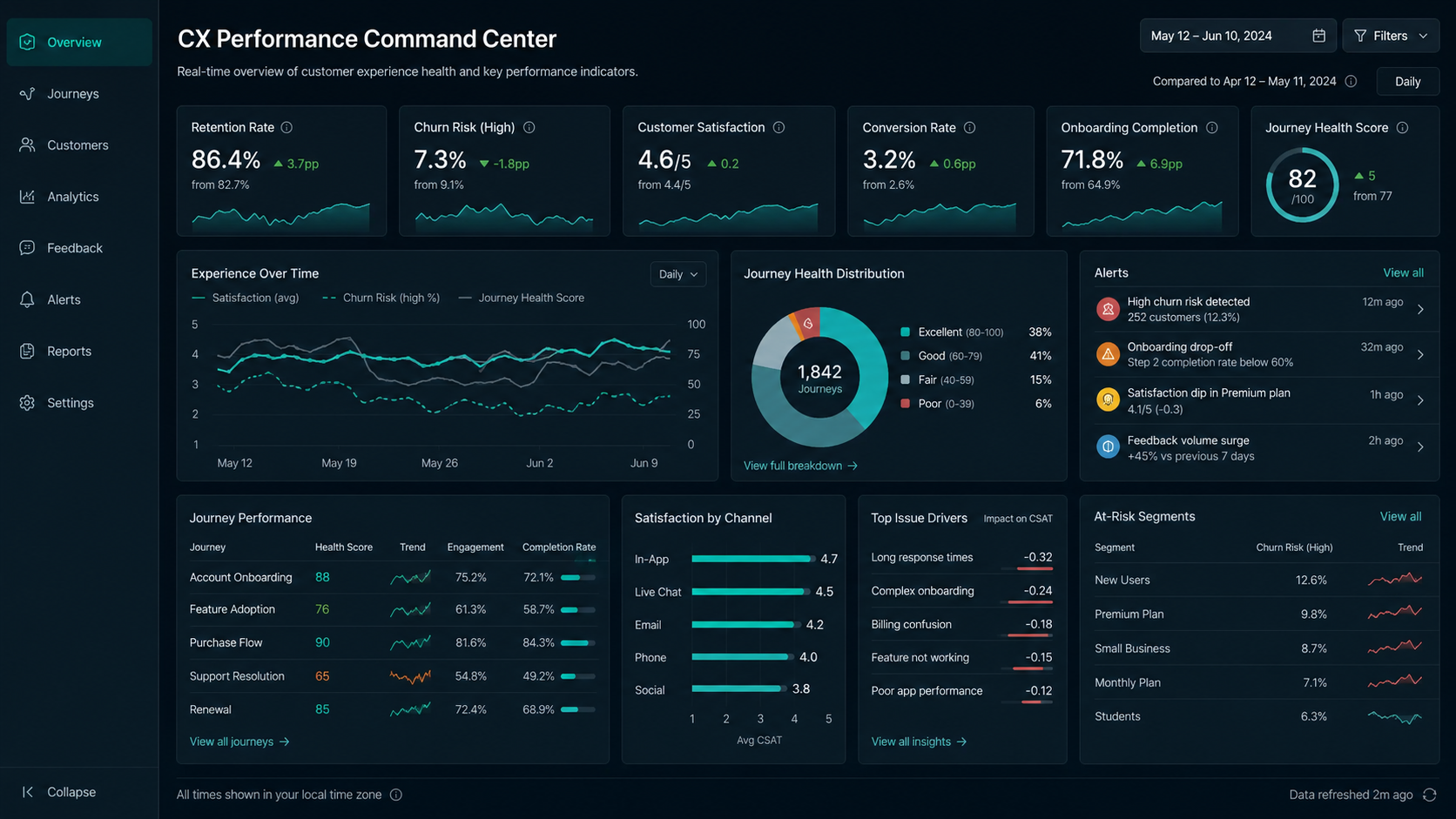Go to Journeys in the sidebar menu

point(79,93)
